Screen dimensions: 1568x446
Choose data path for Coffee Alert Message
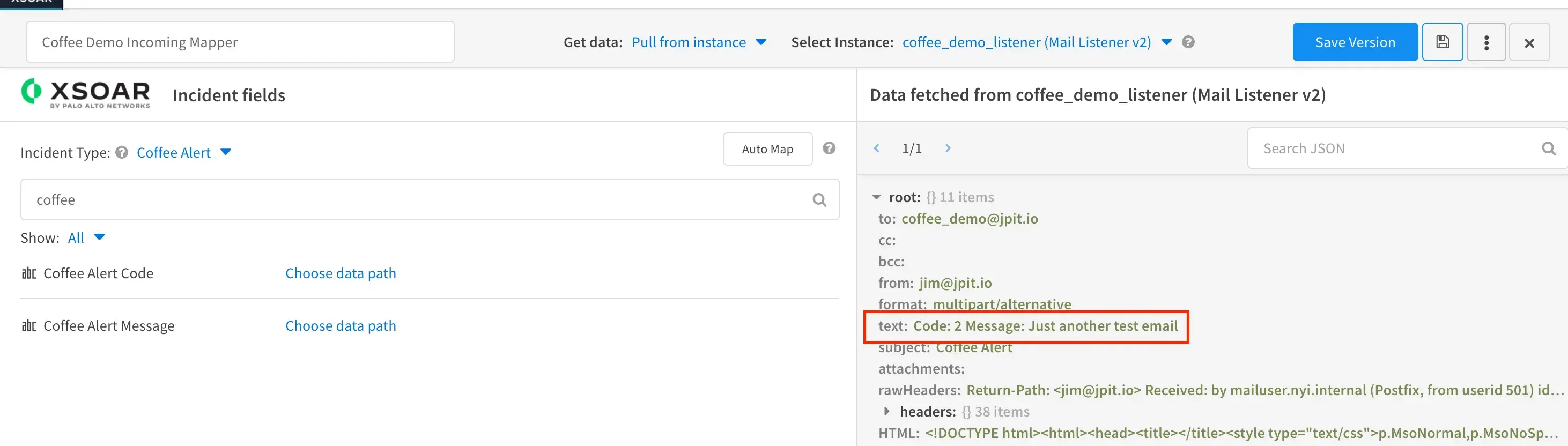(x=341, y=325)
